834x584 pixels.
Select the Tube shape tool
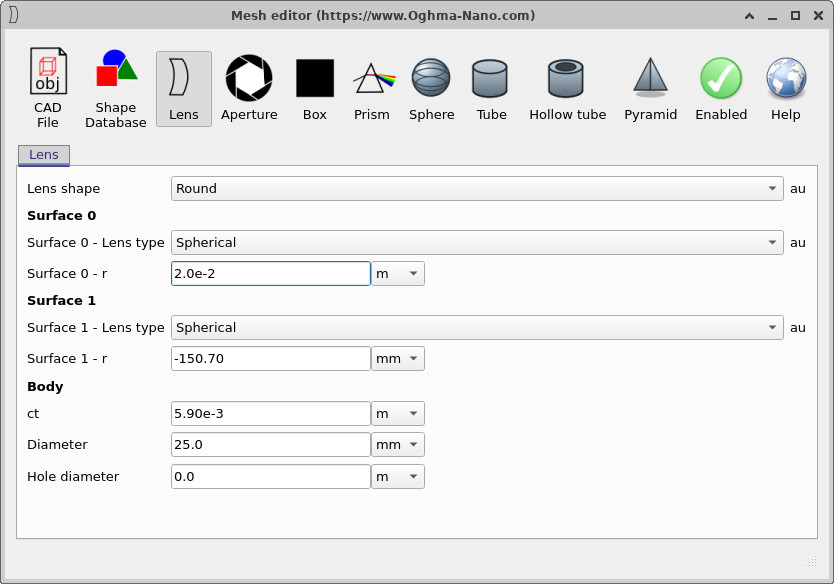click(491, 87)
